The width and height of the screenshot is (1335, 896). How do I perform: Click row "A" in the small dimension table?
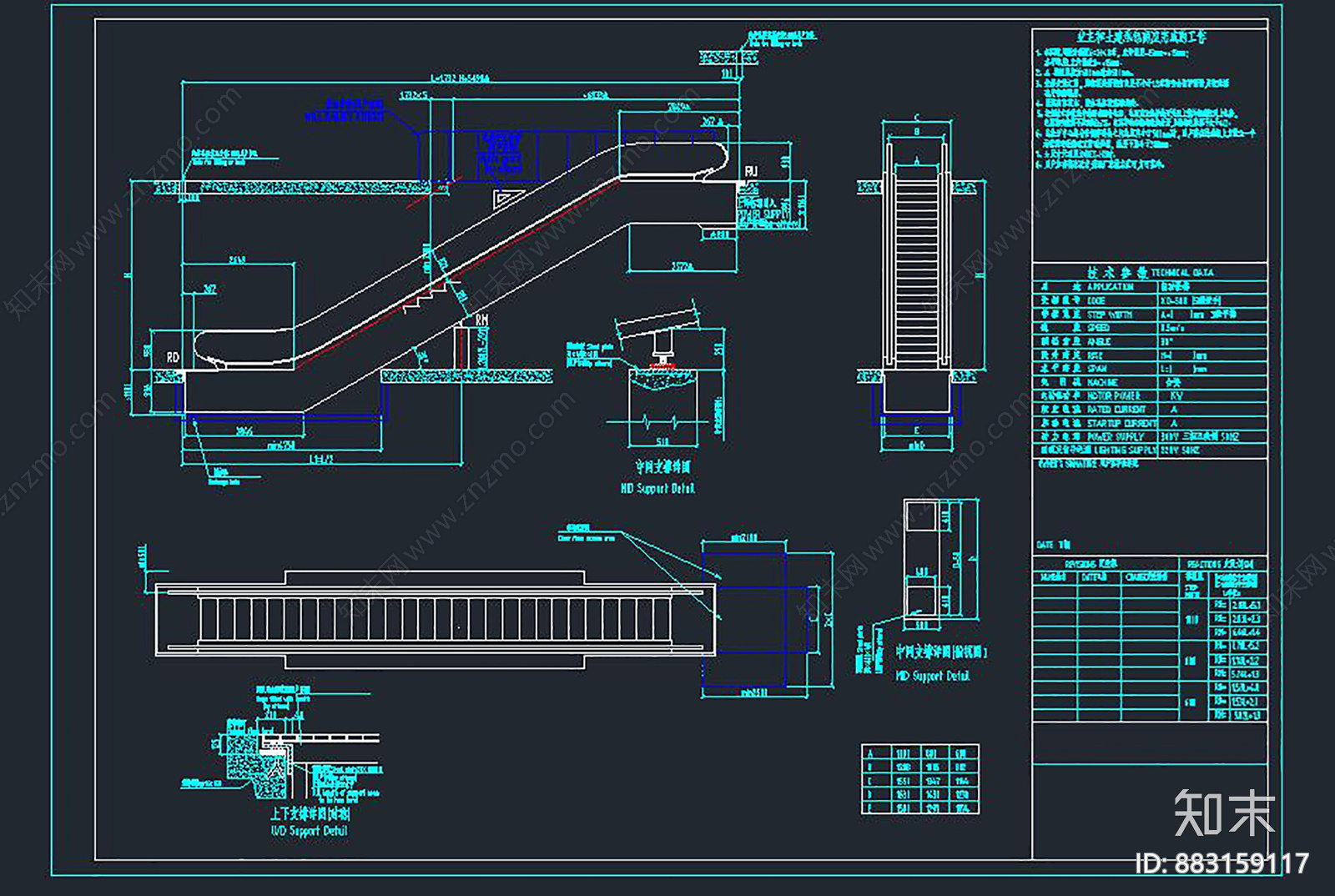[x=870, y=753]
